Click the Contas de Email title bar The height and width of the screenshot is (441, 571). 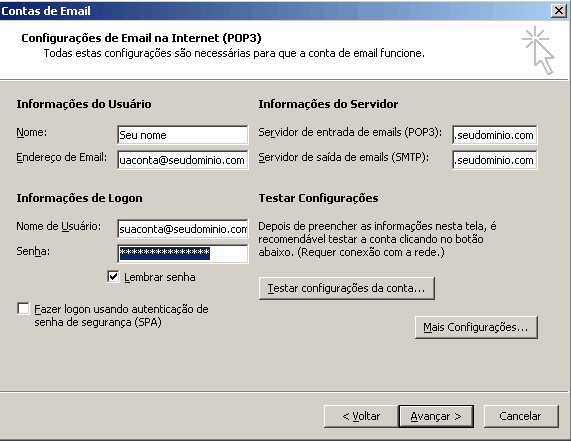(x=273, y=11)
